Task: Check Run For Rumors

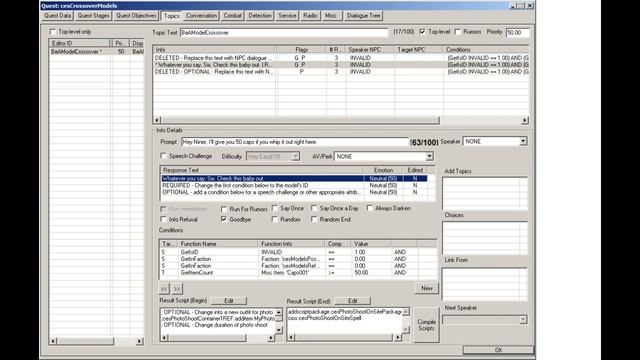Action: (x=224, y=209)
